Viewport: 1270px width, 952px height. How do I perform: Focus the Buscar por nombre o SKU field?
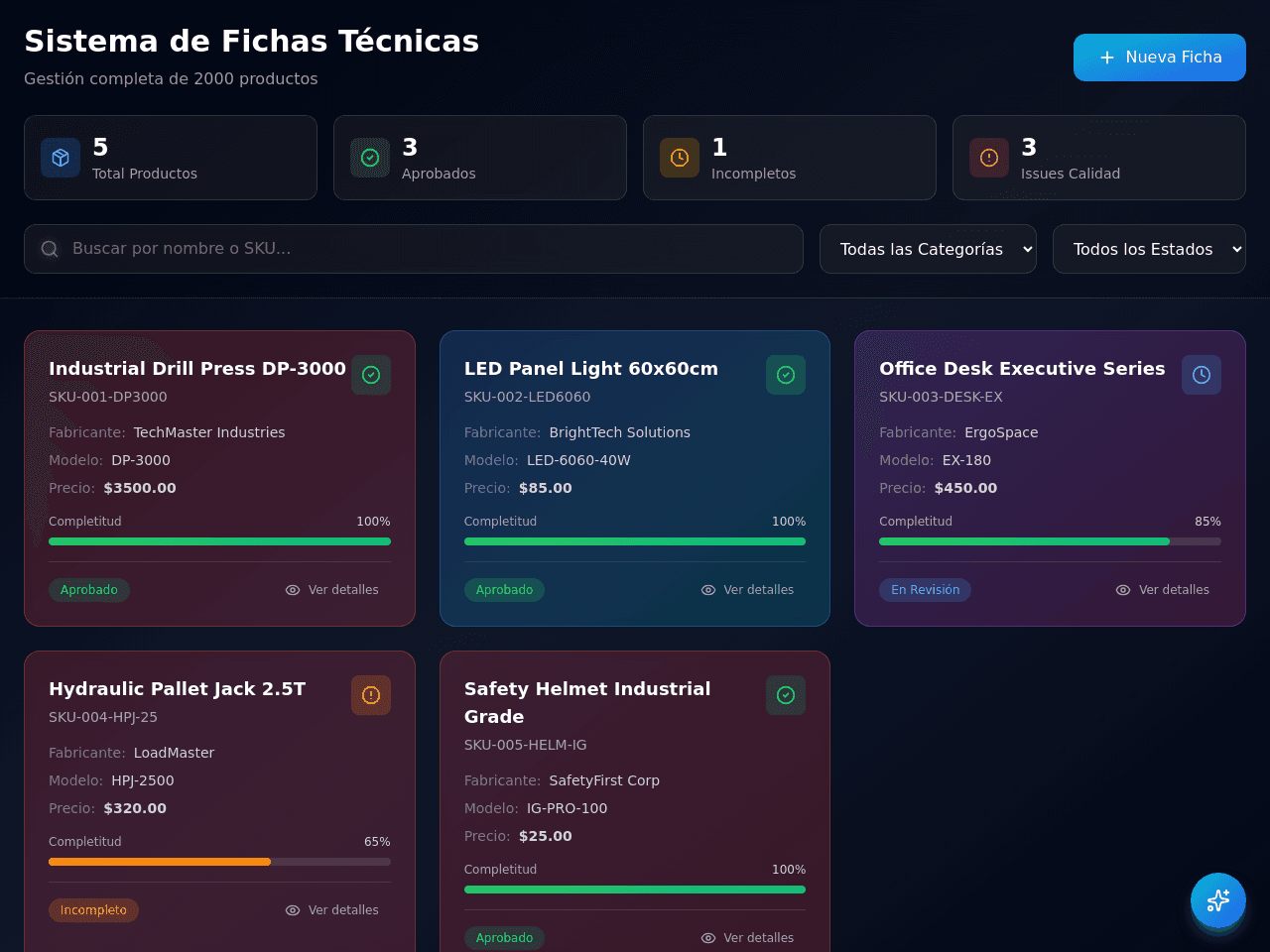pos(414,249)
